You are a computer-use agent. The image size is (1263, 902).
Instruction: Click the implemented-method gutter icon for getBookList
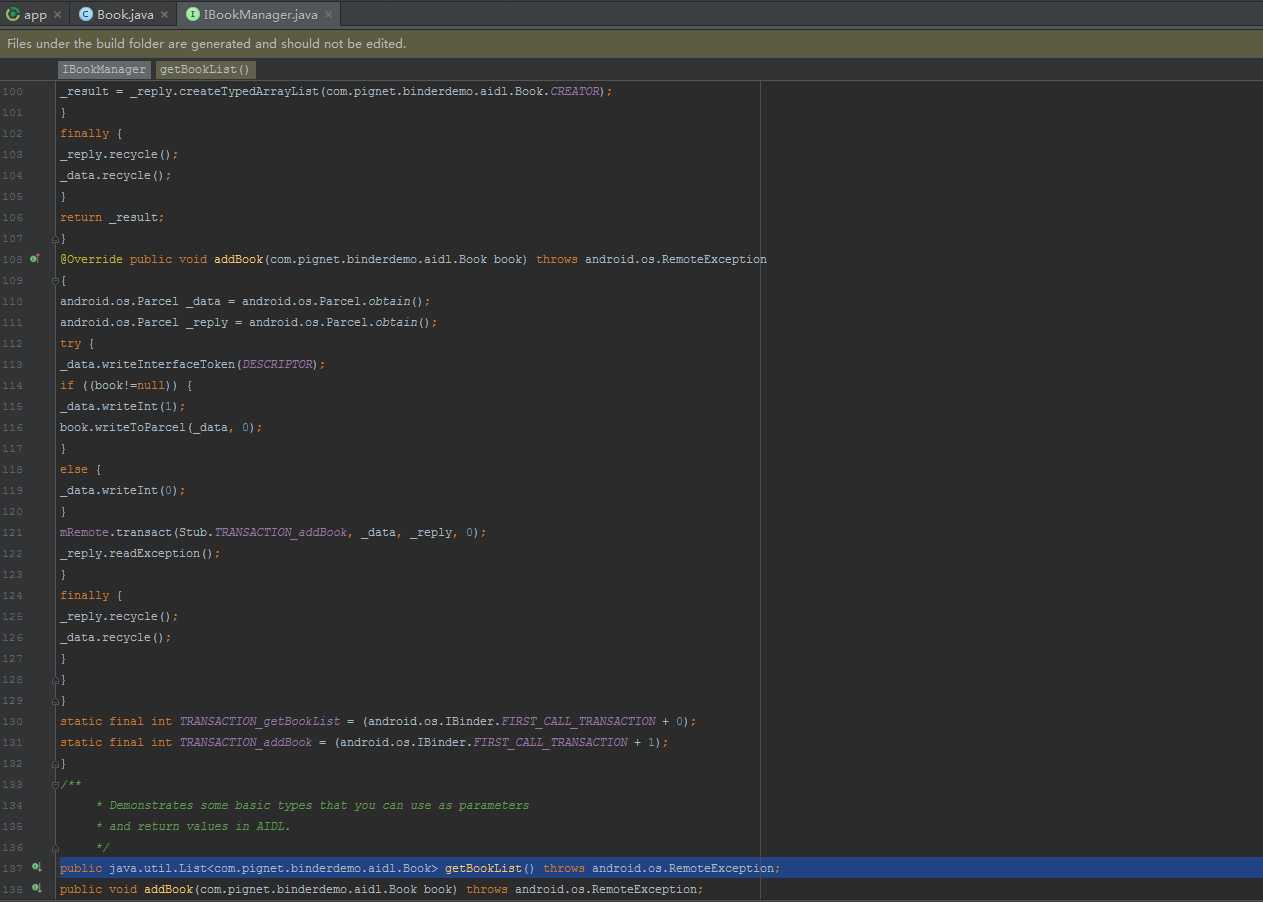click(36, 868)
